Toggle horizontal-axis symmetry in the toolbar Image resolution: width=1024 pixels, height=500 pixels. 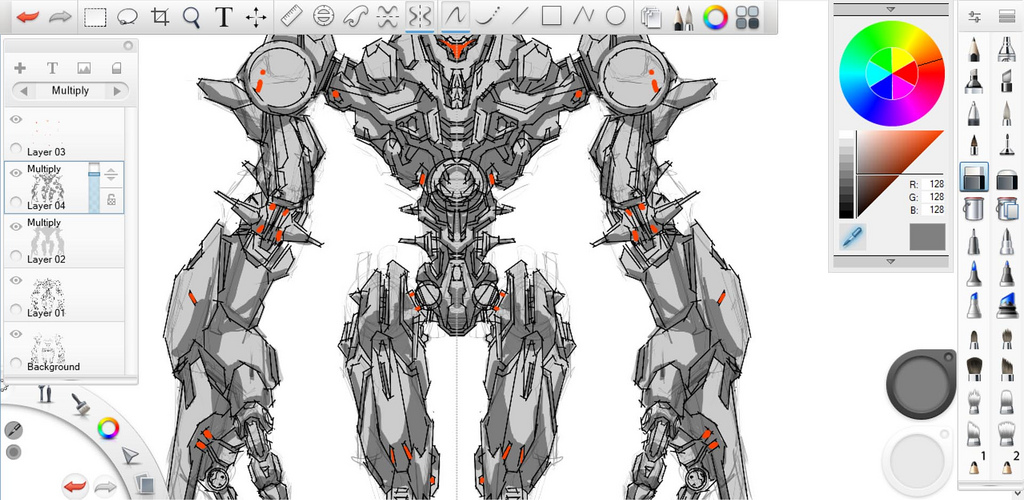(x=388, y=16)
